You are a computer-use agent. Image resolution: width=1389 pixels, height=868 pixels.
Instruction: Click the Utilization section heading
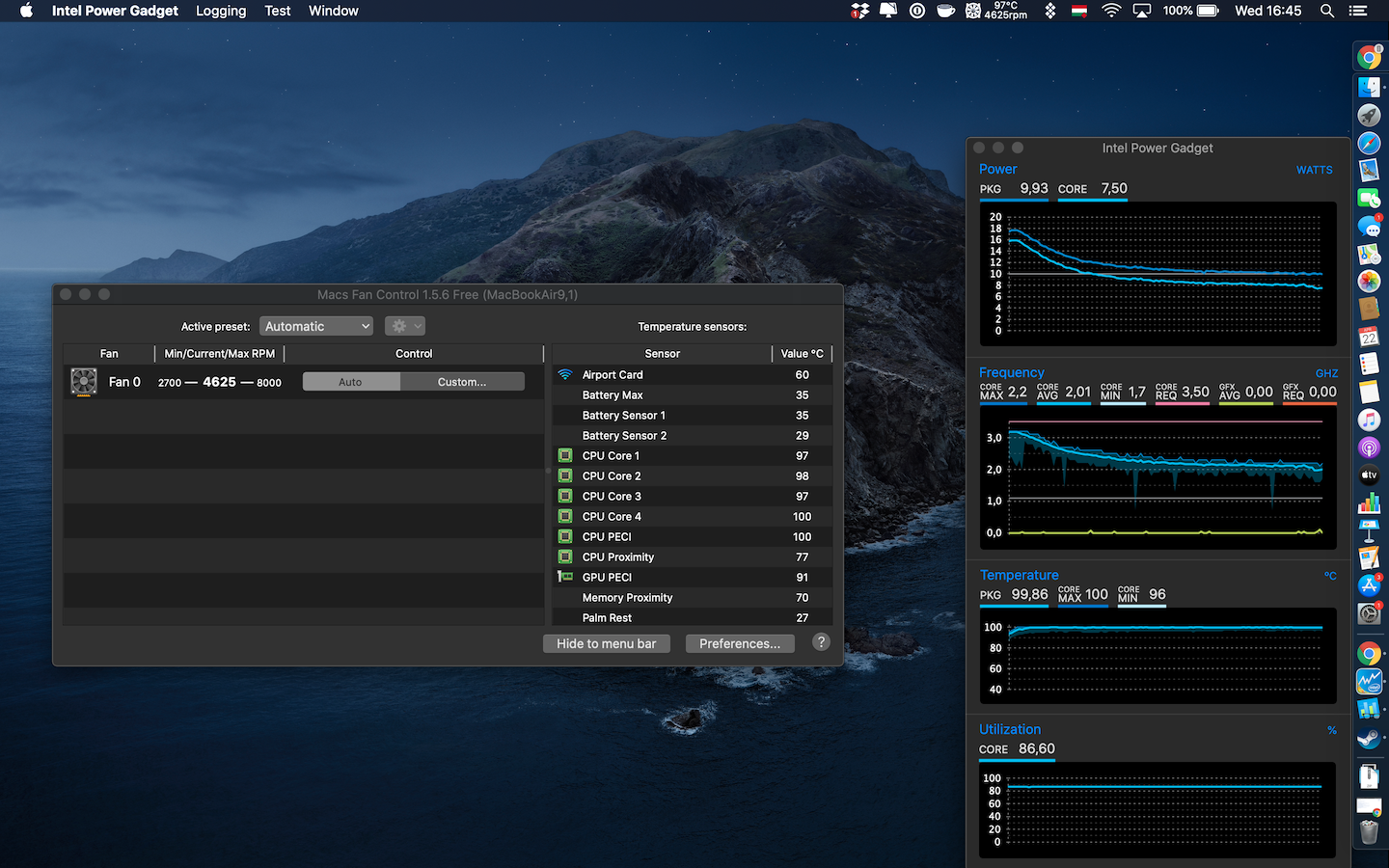pos(1010,729)
